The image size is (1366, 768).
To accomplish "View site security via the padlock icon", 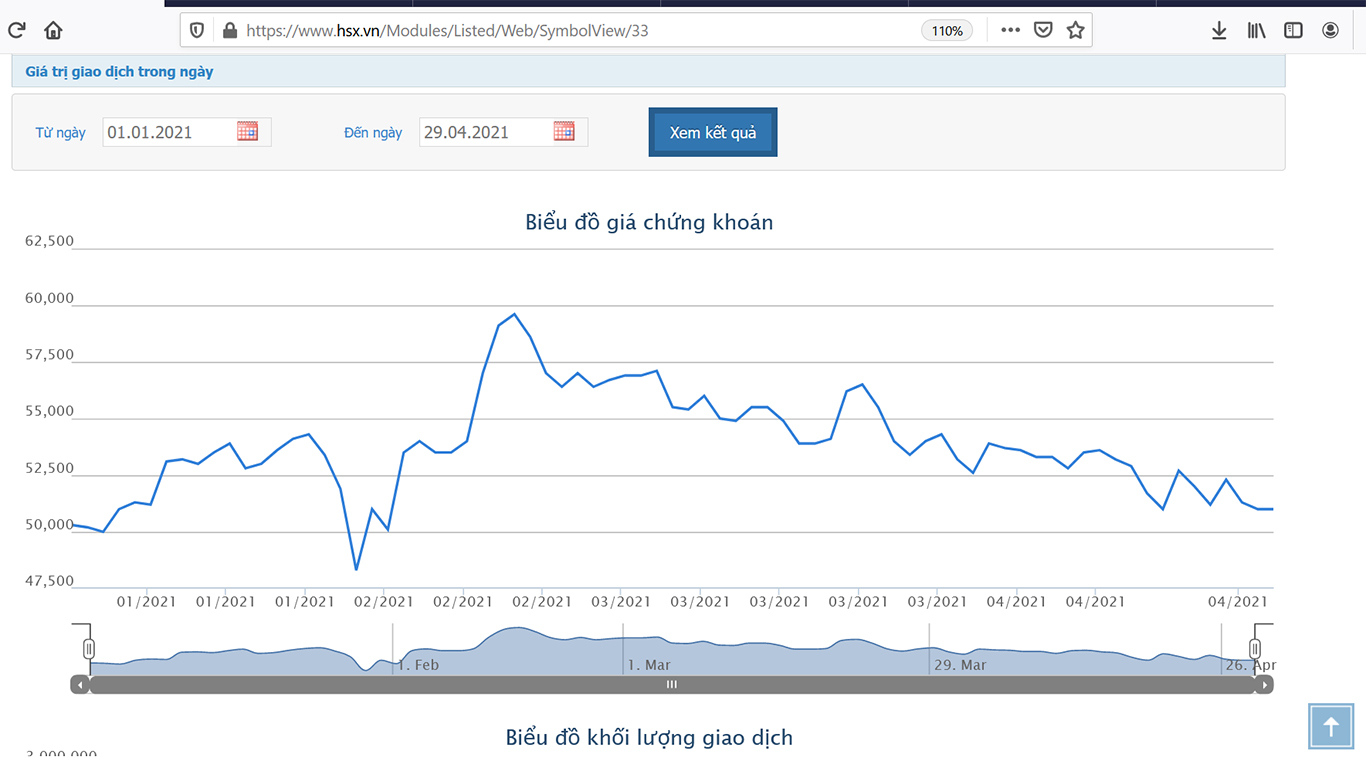I will tap(230, 30).
